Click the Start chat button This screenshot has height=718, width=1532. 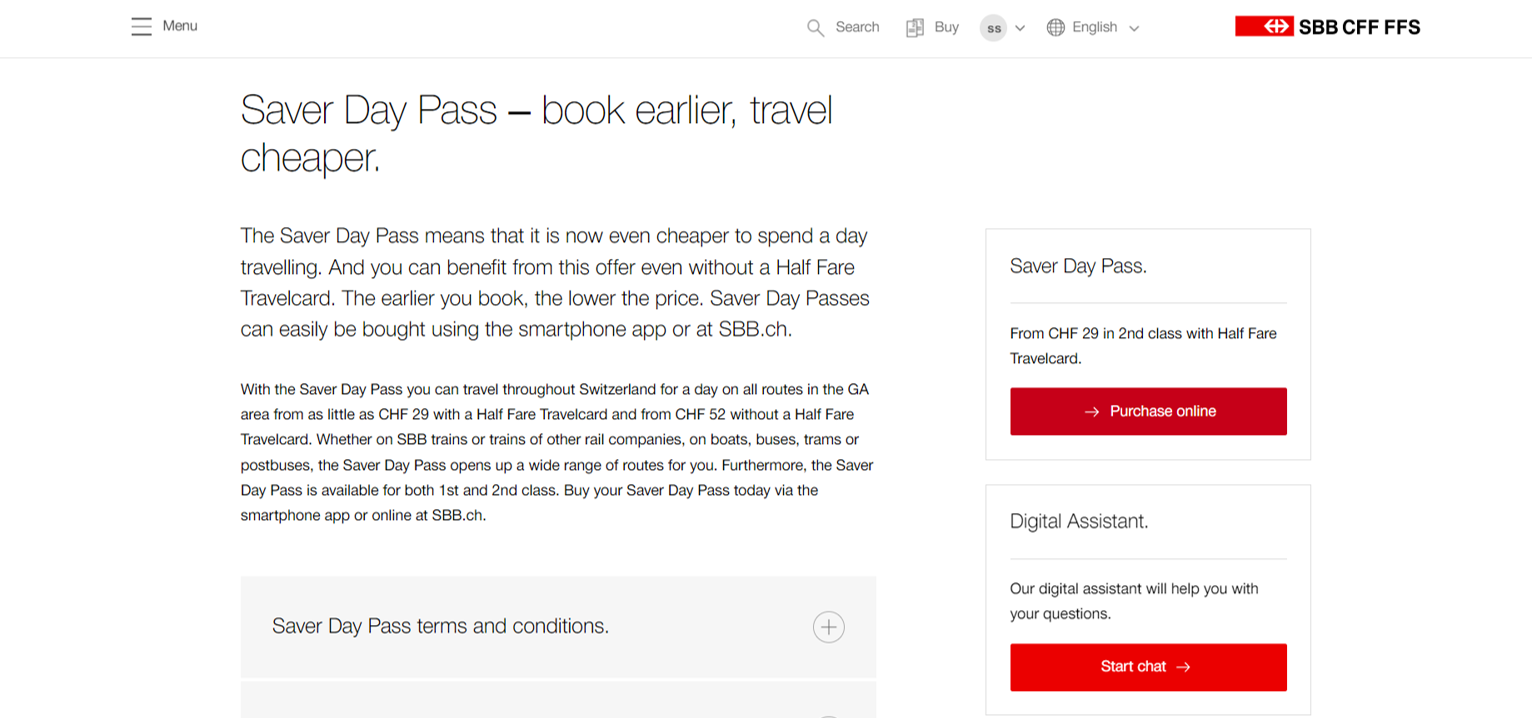click(x=1148, y=667)
